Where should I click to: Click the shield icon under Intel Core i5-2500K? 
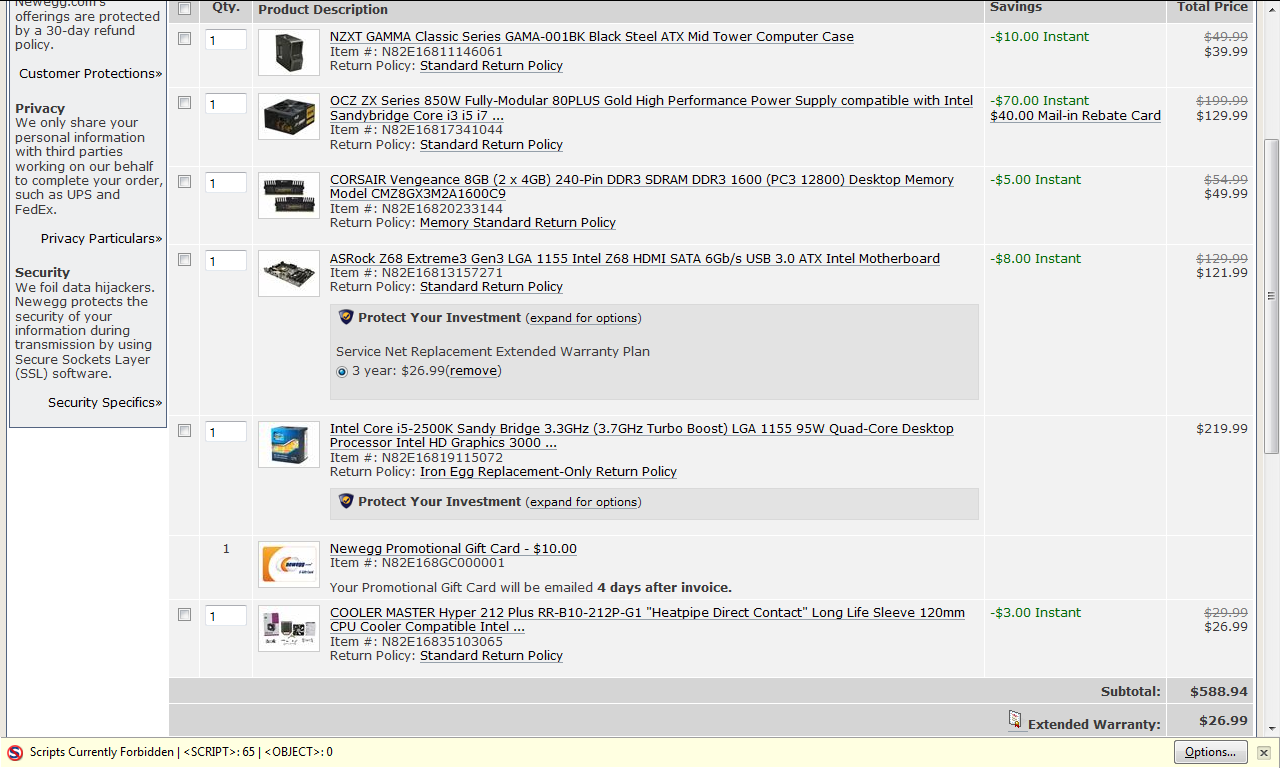[x=346, y=501]
